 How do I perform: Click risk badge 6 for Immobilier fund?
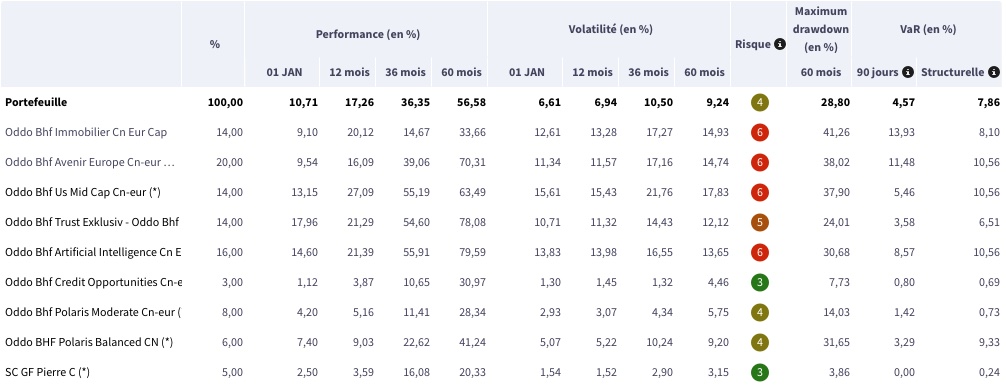tap(760, 132)
